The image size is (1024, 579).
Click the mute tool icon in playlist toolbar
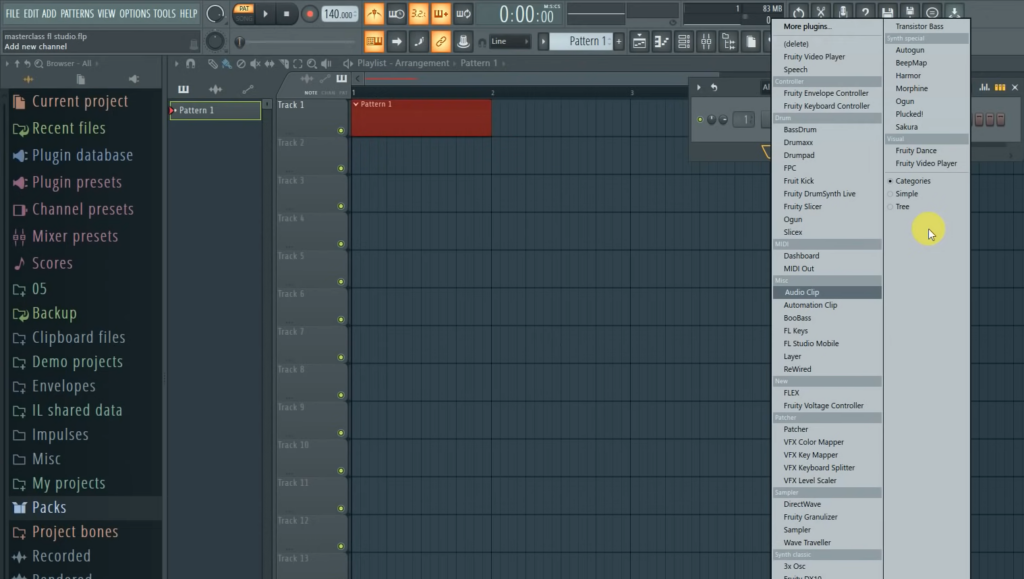pyautogui.click(x=255, y=62)
